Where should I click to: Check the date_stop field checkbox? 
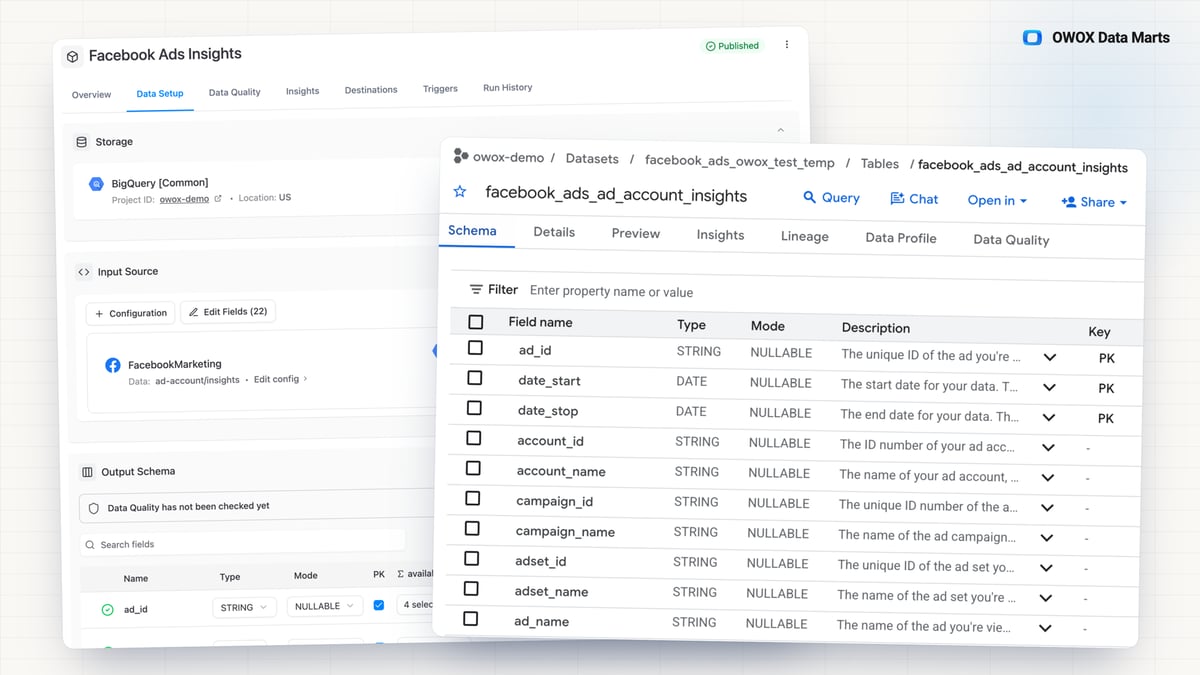pyautogui.click(x=474, y=408)
